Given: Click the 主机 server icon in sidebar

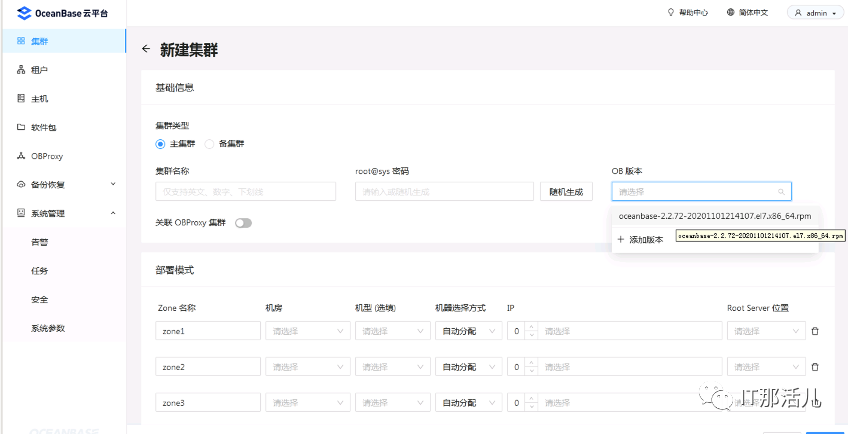Looking at the screenshot, I should (21, 99).
